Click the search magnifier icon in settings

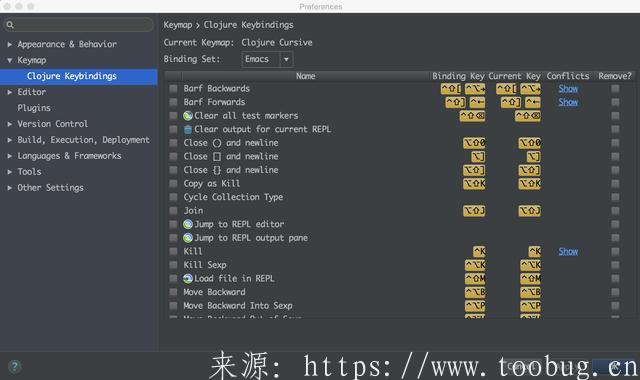(10, 25)
